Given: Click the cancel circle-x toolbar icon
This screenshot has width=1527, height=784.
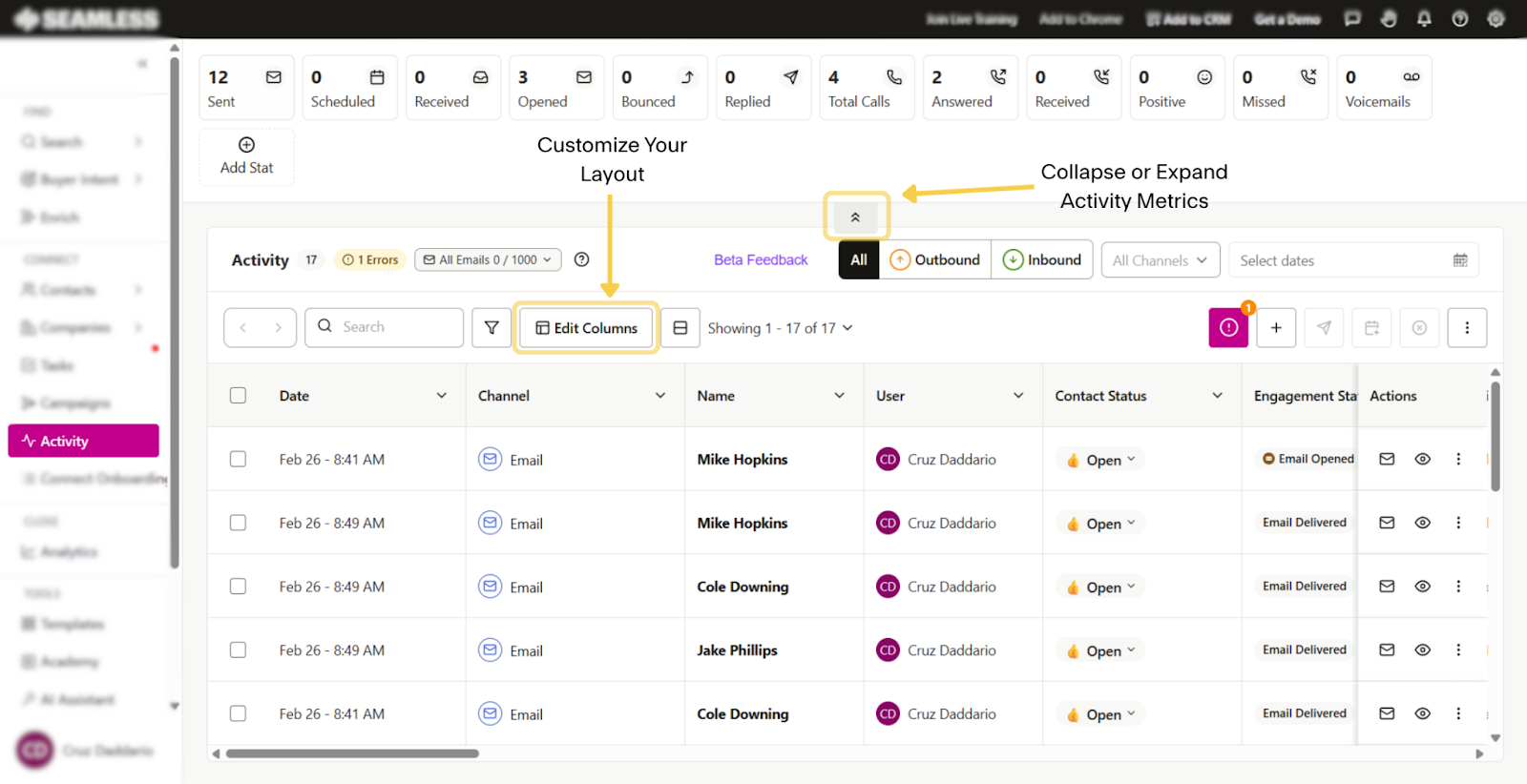Looking at the screenshot, I should click(1419, 327).
